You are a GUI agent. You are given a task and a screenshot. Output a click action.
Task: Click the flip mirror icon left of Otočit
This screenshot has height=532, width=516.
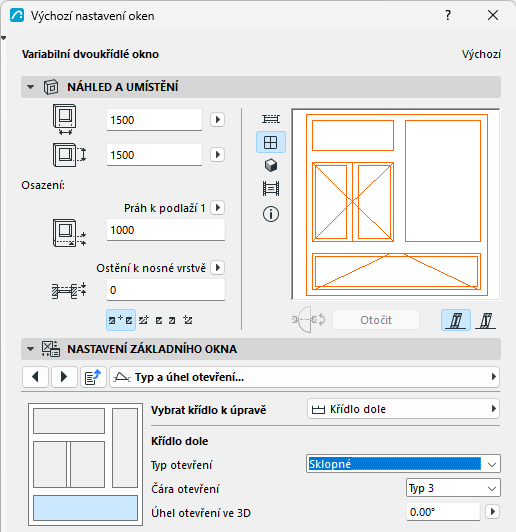[x=308, y=320]
